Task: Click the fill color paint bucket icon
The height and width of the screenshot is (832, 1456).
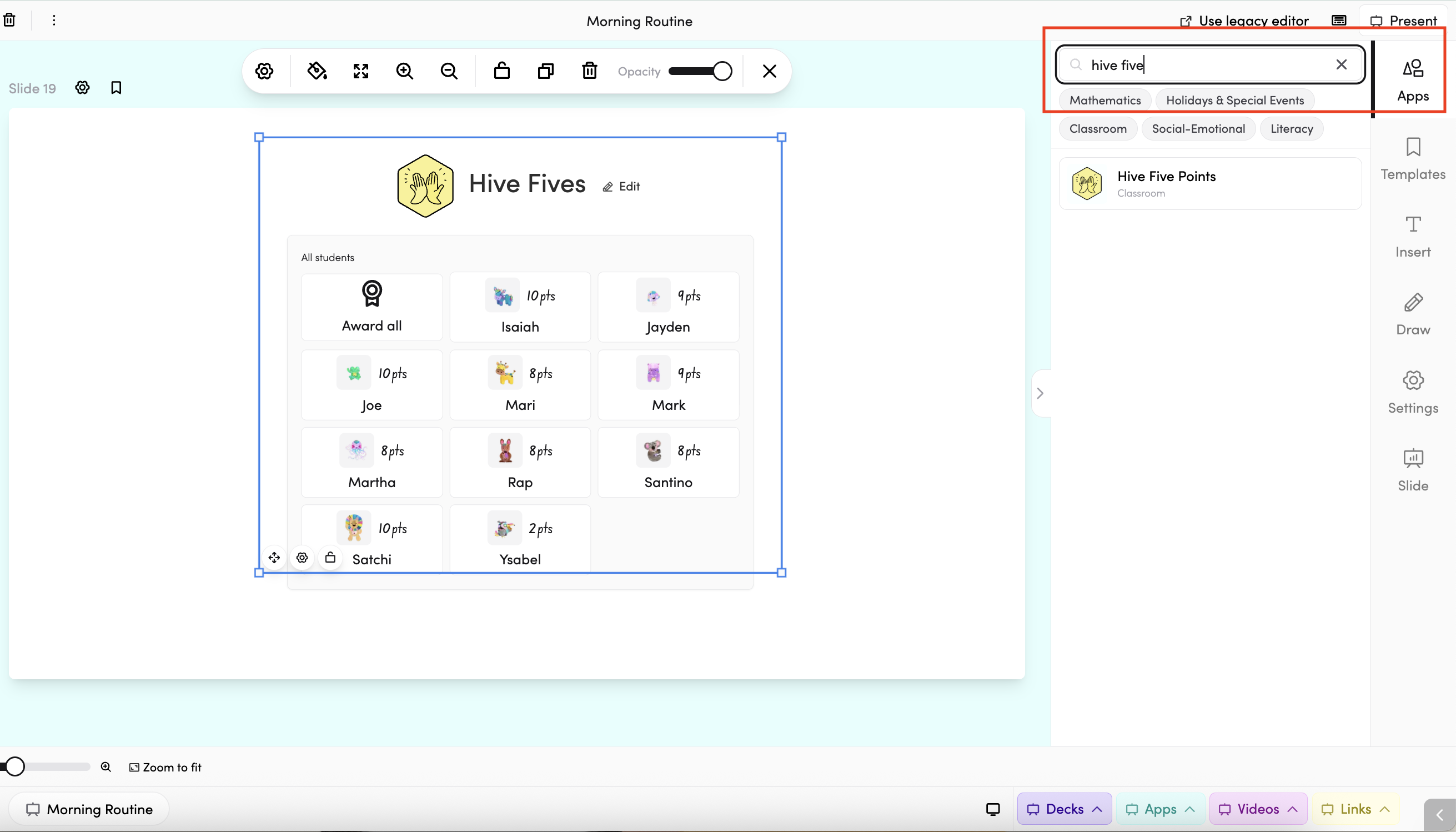Action: [x=317, y=71]
